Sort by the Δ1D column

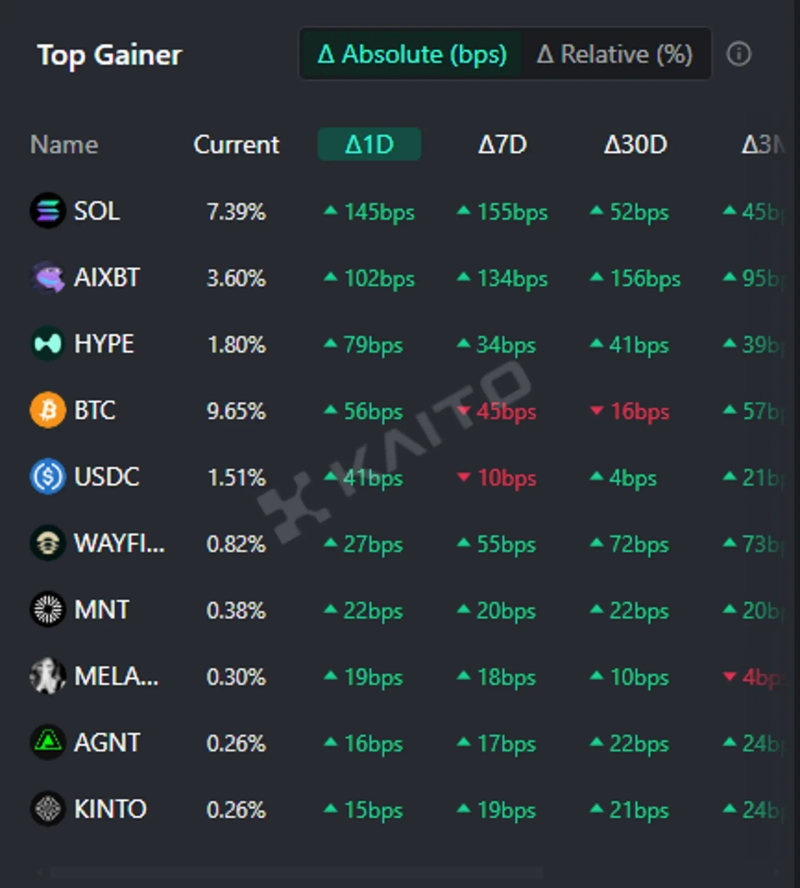(369, 145)
